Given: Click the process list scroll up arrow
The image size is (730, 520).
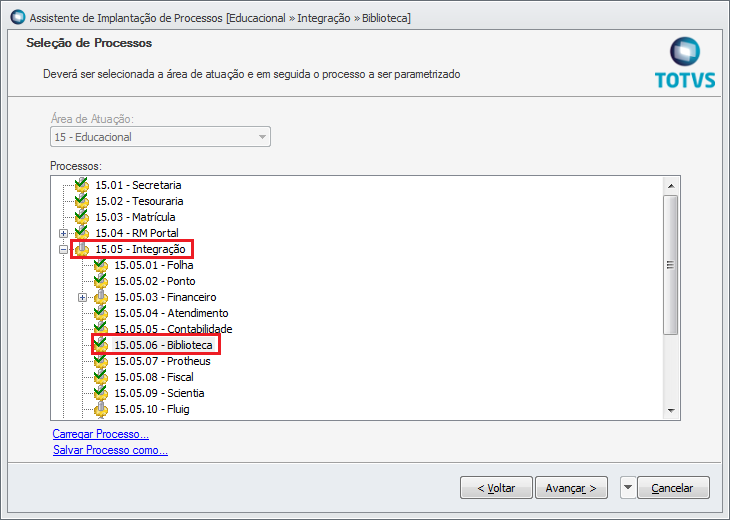Looking at the screenshot, I should pyautogui.click(x=671, y=186).
